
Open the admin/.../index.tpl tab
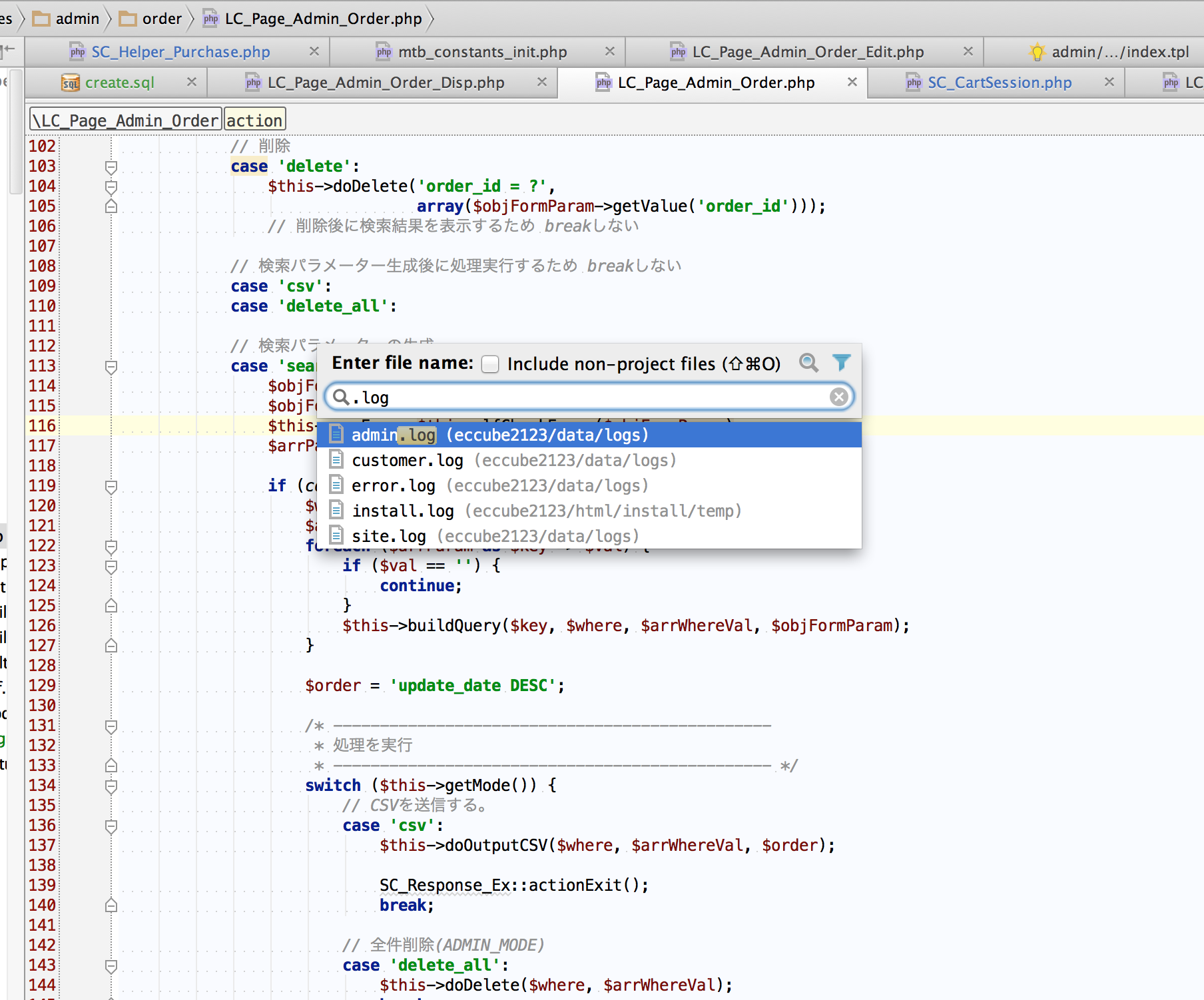point(1119,52)
